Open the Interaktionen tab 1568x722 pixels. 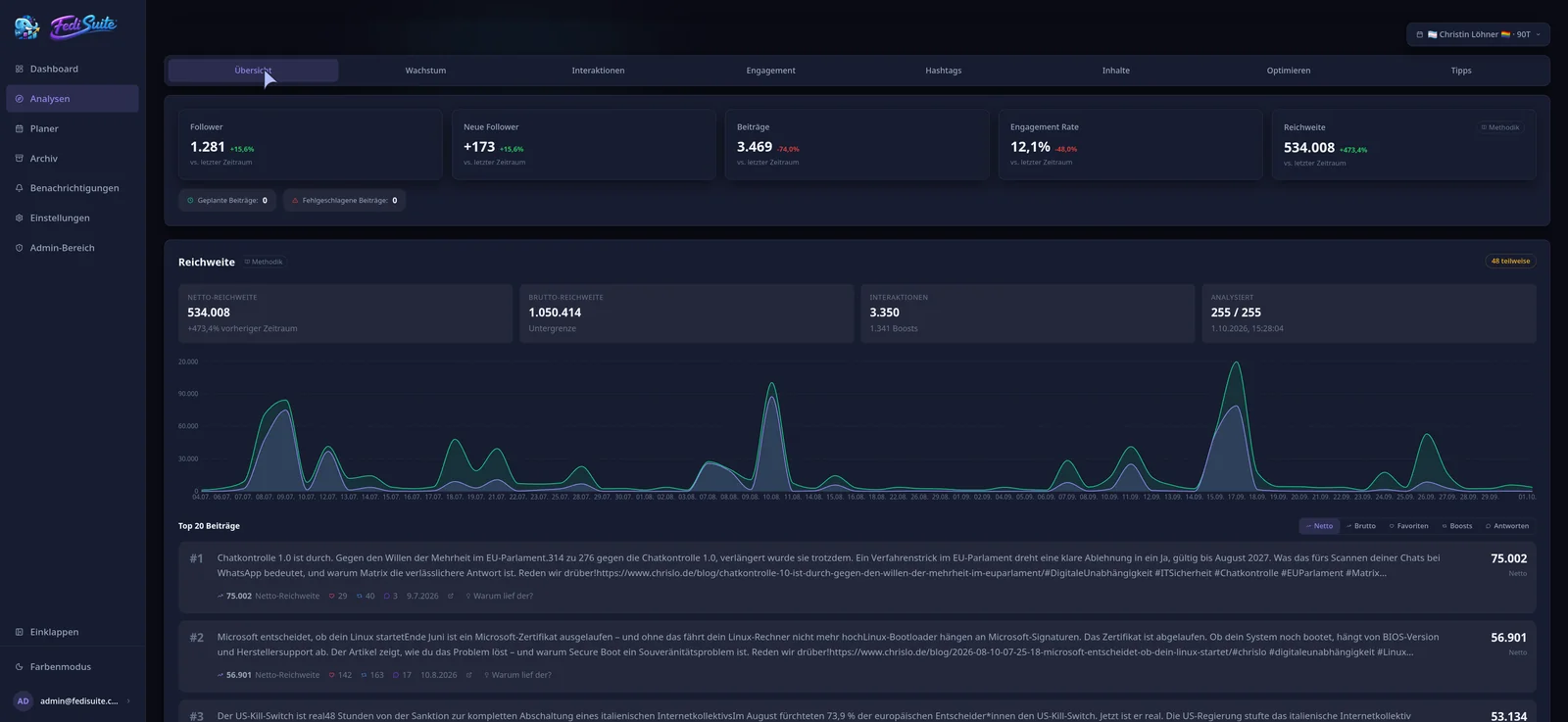[598, 71]
